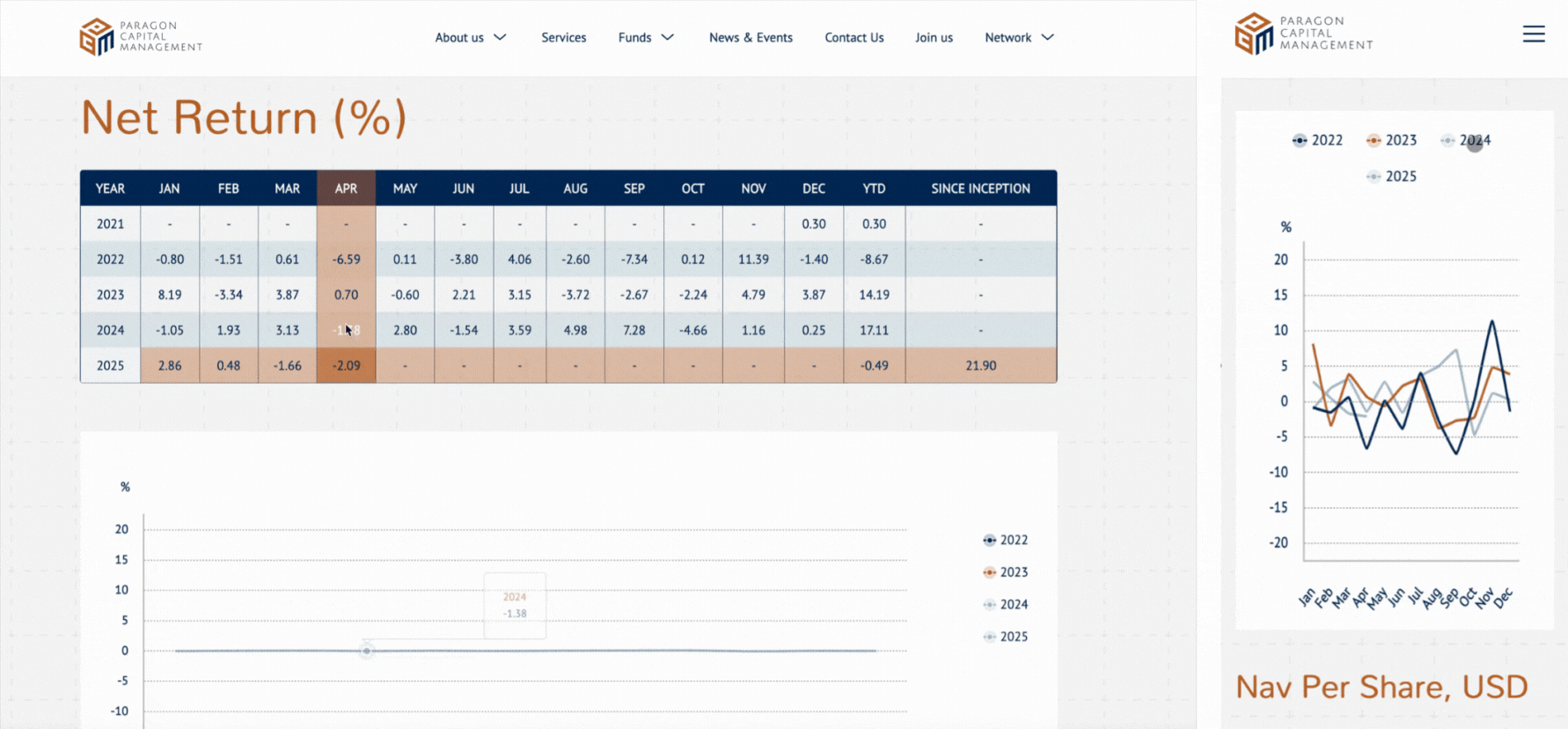Expand the About us dropdown chevron
Screen dimensions: 1568x729
[500, 37]
